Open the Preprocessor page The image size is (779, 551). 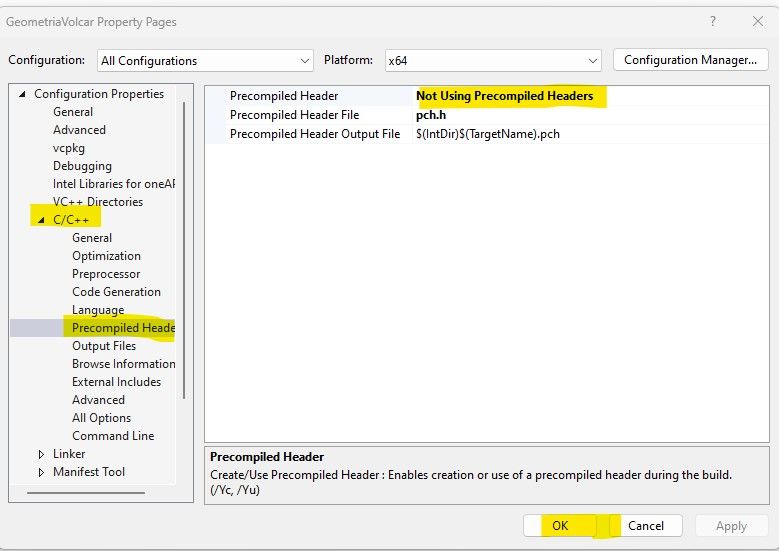tap(106, 274)
